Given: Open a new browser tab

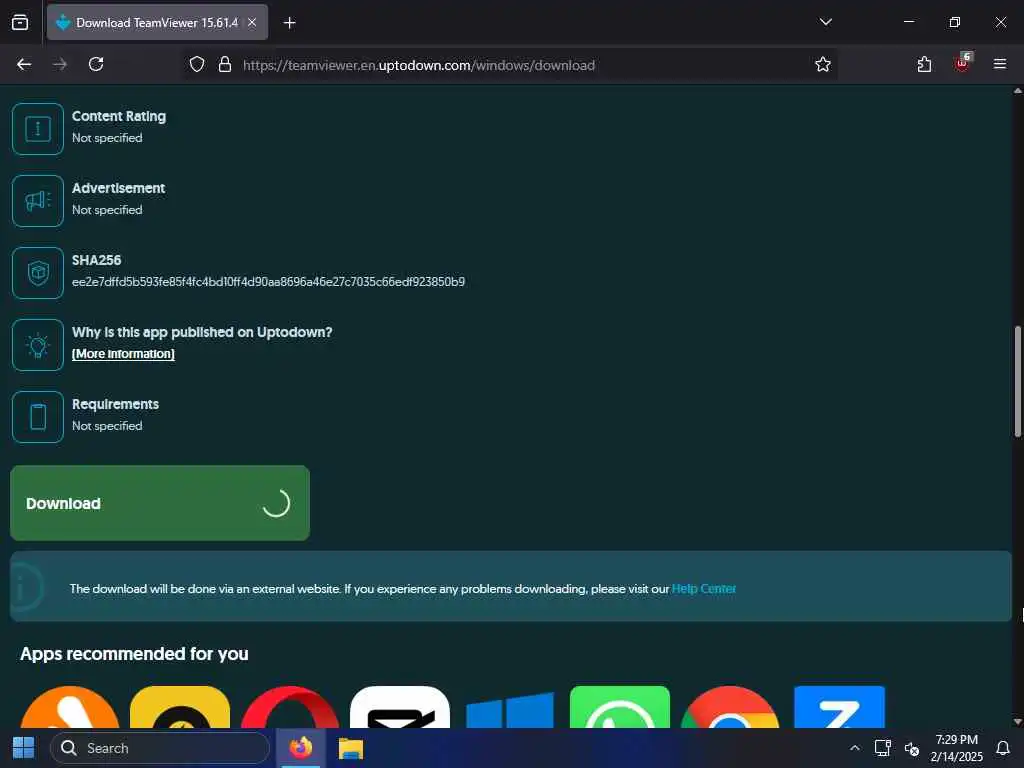Looking at the screenshot, I should 289,23.
